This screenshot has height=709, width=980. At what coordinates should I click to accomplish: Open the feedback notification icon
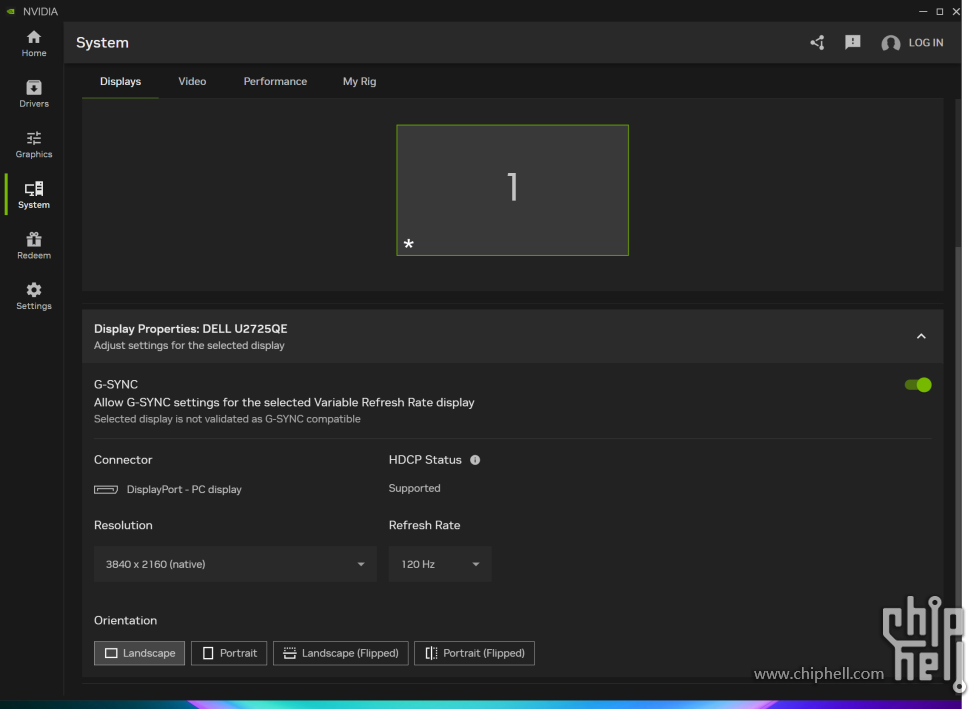(852, 43)
